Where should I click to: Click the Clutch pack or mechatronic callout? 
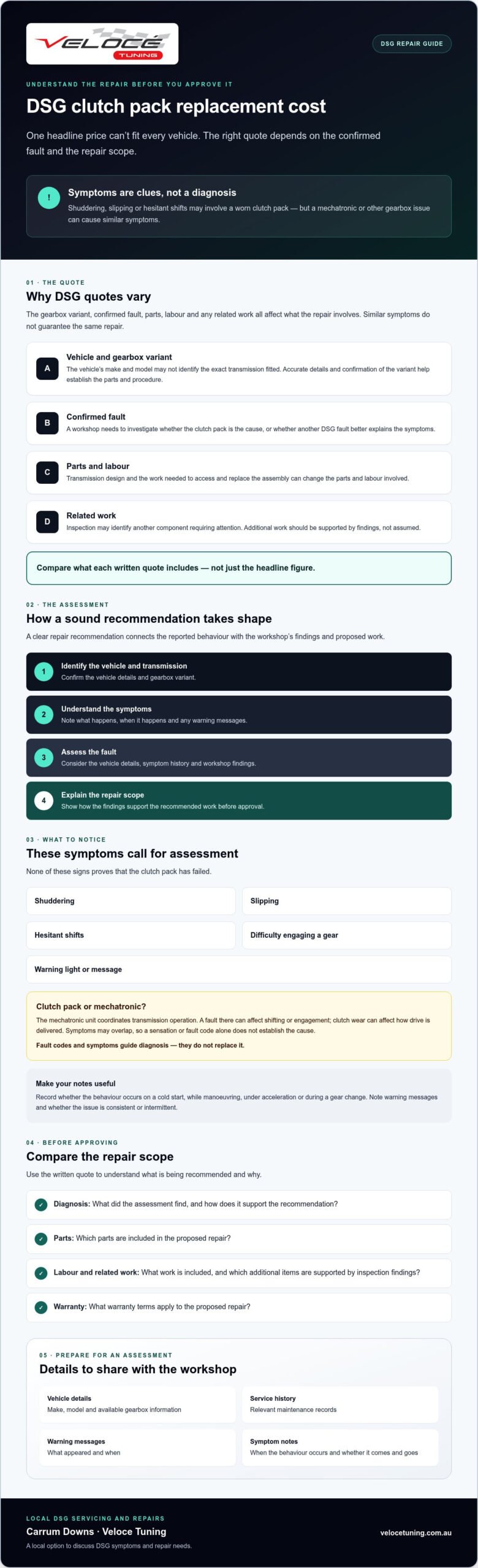click(239, 1026)
